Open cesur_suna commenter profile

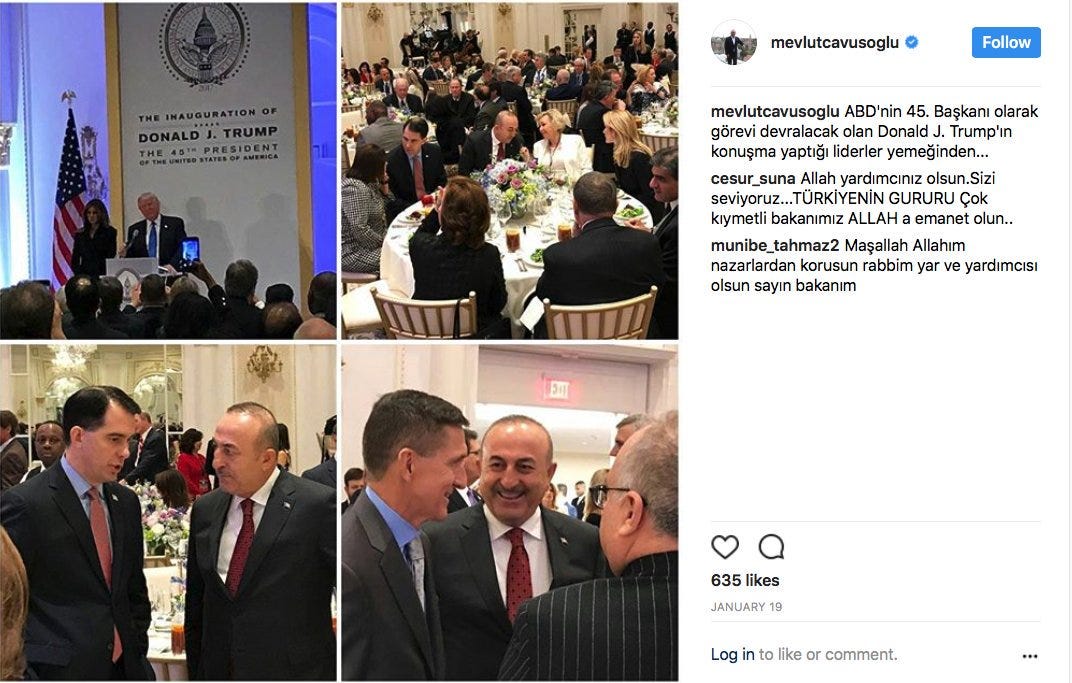[753, 179]
